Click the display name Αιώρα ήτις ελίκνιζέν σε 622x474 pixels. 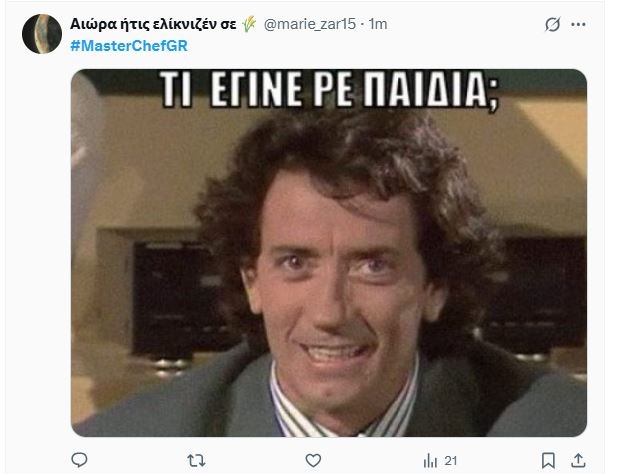(x=153, y=25)
